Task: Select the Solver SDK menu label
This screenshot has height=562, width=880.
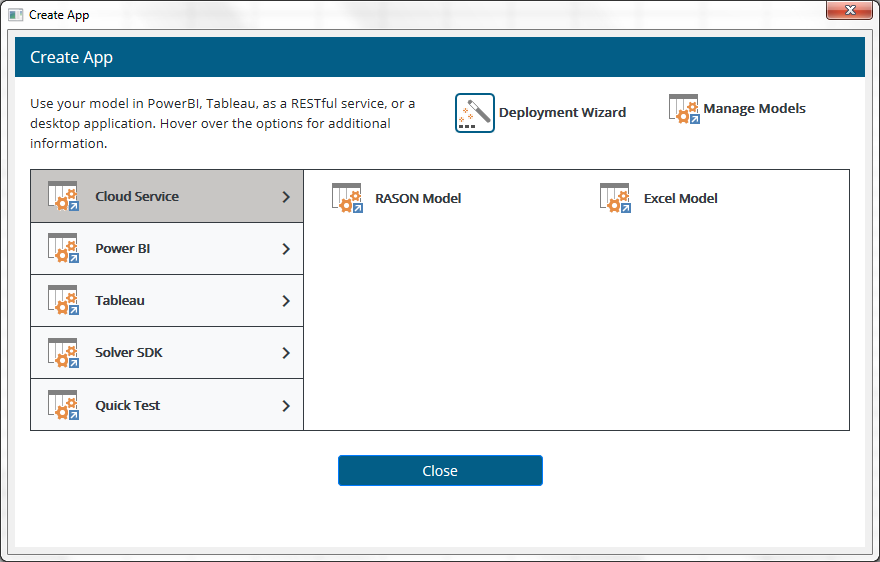Action: pos(129,353)
